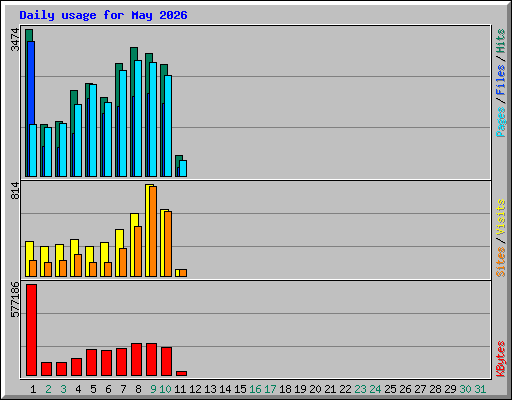Viewport: 512px width, 400px height.
Task: Click the Hits legend label
Action: point(500,41)
